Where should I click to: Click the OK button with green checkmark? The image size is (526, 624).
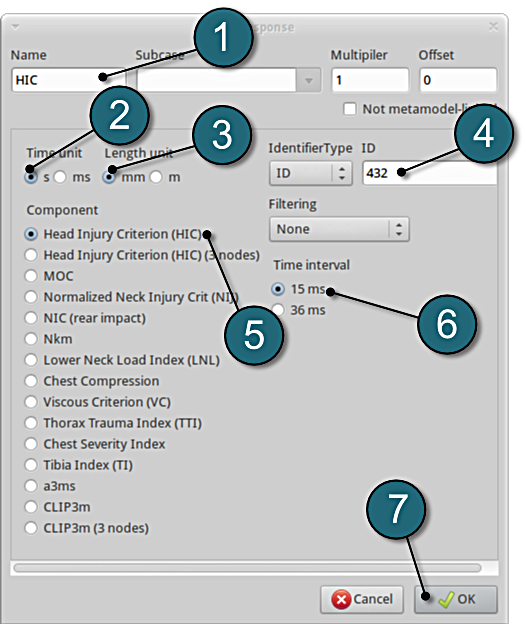coord(456,599)
